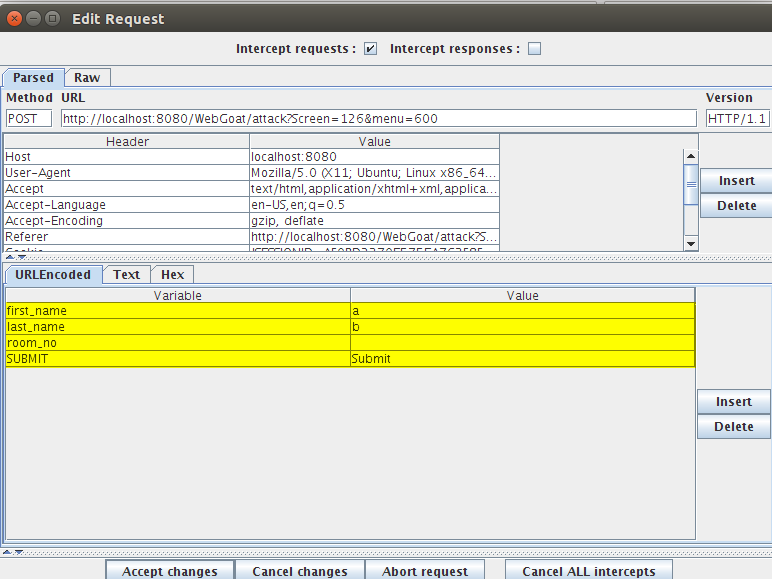
Task: Select the Accept-Encoding header row
Action: point(252,221)
